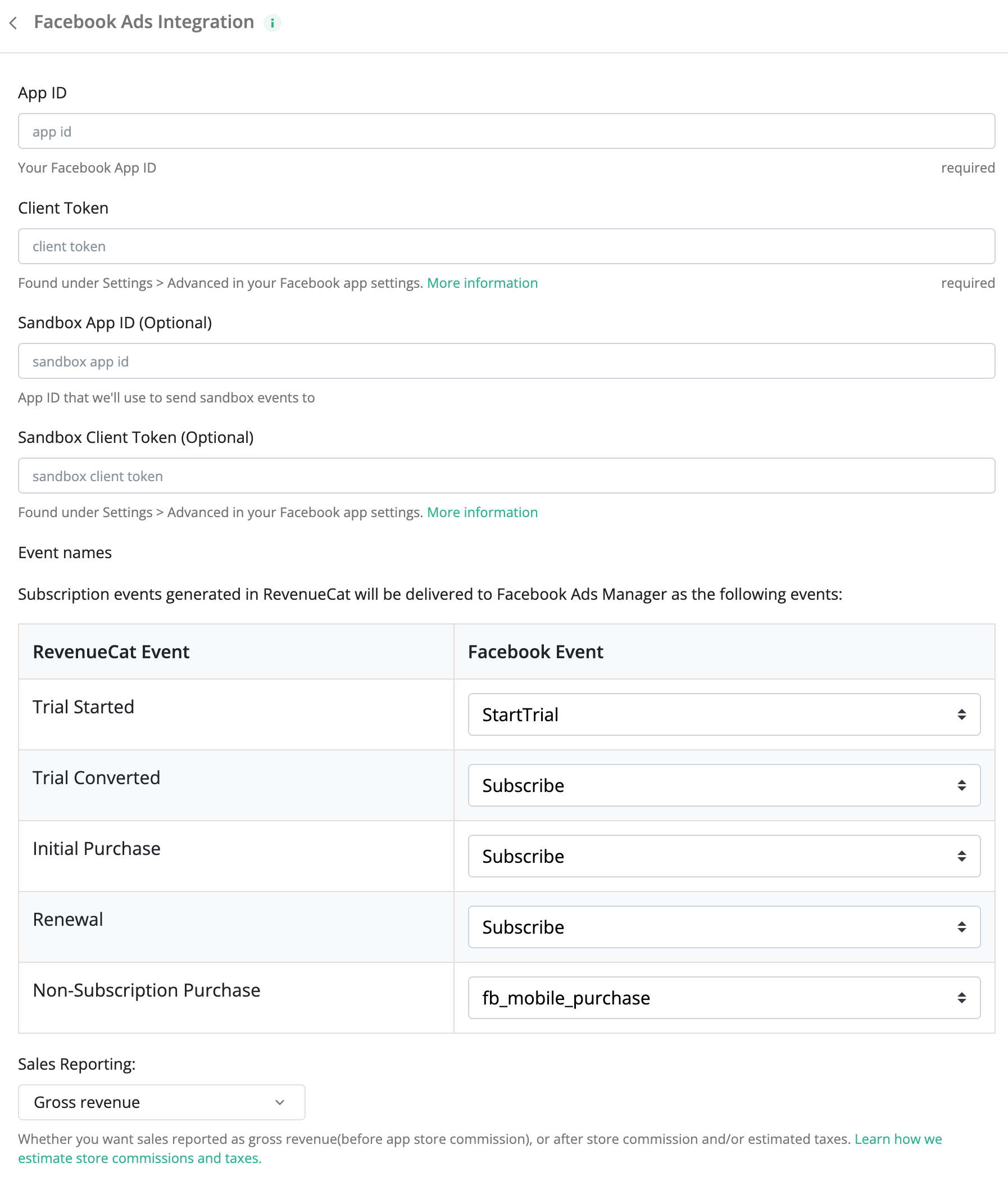Open the Trial Started event dropdown
1008x1181 pixels.
[x=723, y=714]
